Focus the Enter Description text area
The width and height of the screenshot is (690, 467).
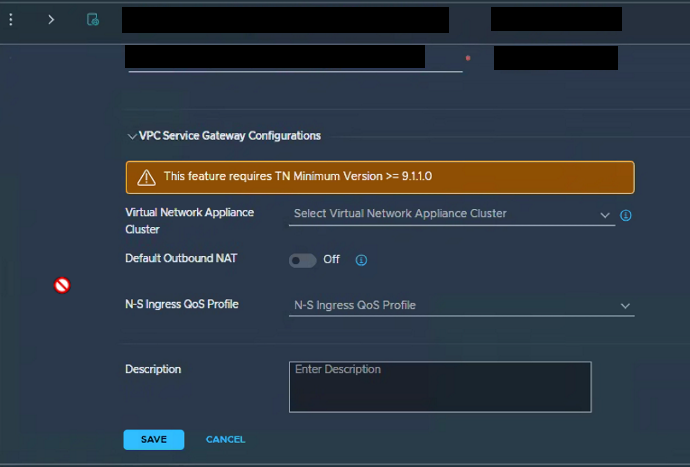440,387
